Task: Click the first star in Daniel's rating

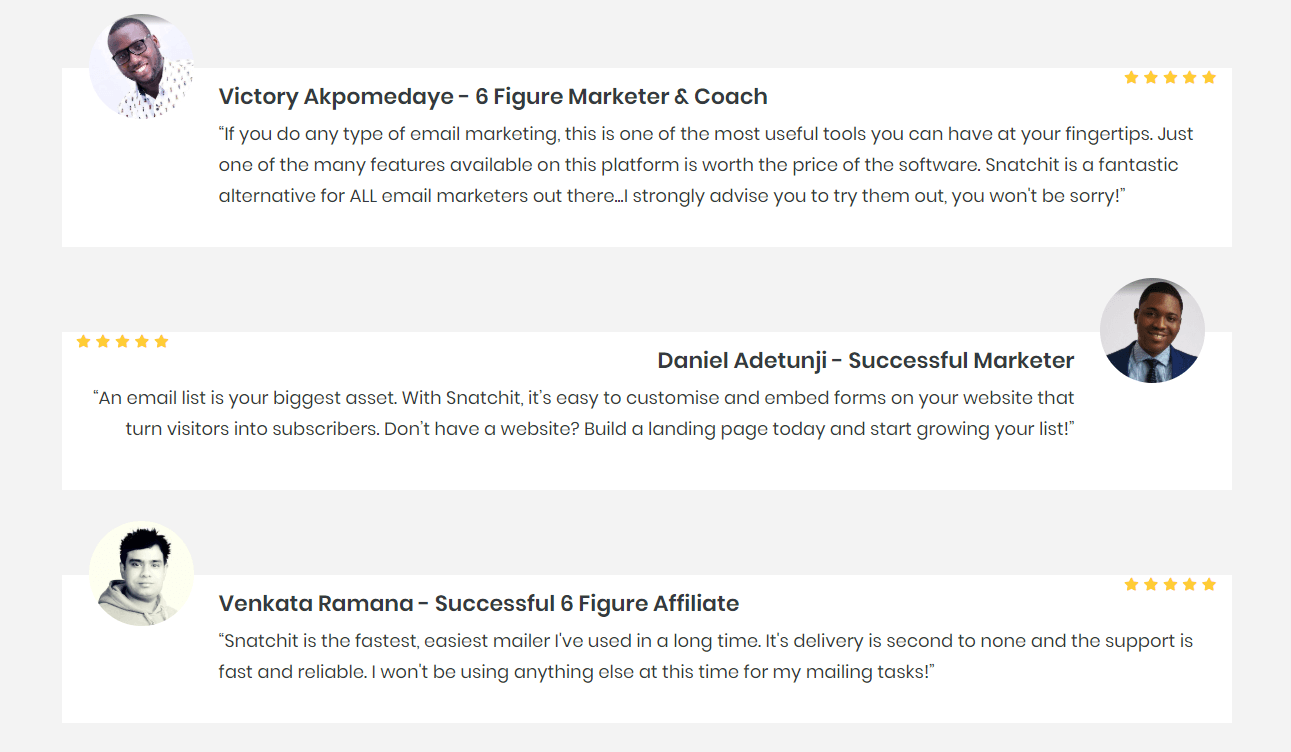Action: tap(83, 341)
